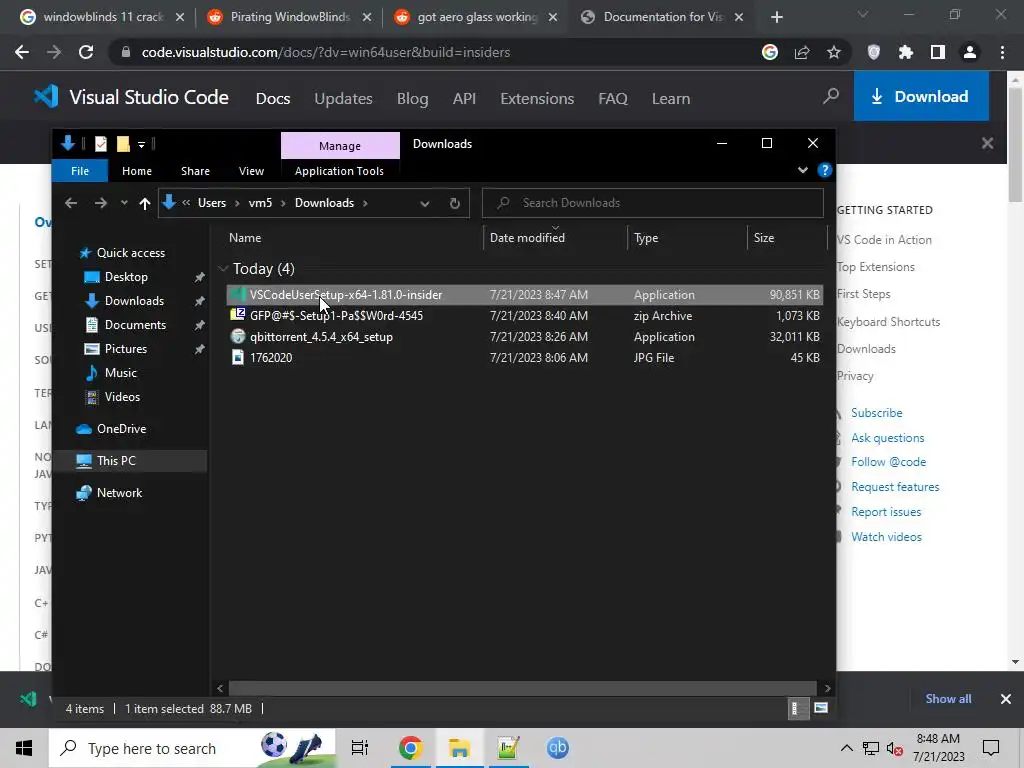Open the address bar history dropdown
The width and height of the screenshot is (1024, 768).
(424, 203)
